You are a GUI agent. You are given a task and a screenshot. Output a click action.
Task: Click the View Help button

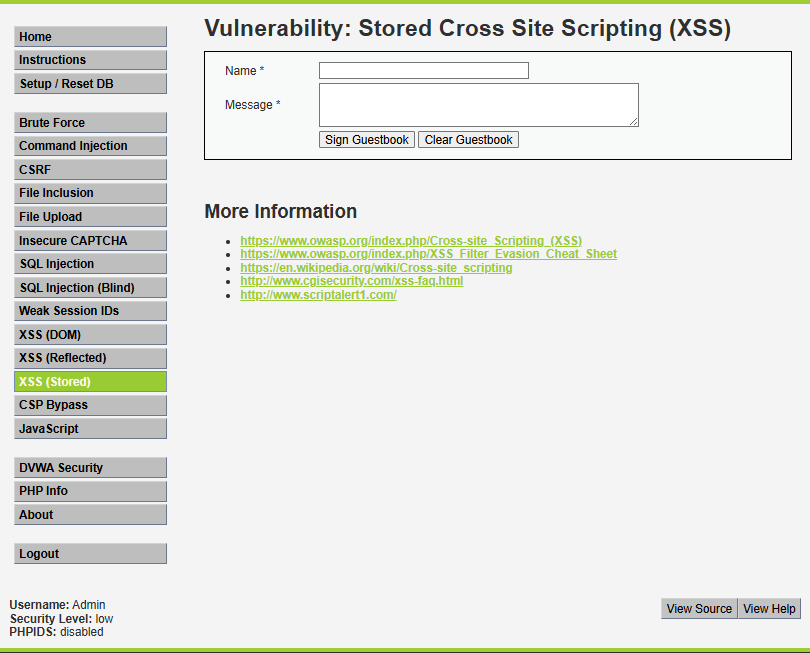click(769, 609)
